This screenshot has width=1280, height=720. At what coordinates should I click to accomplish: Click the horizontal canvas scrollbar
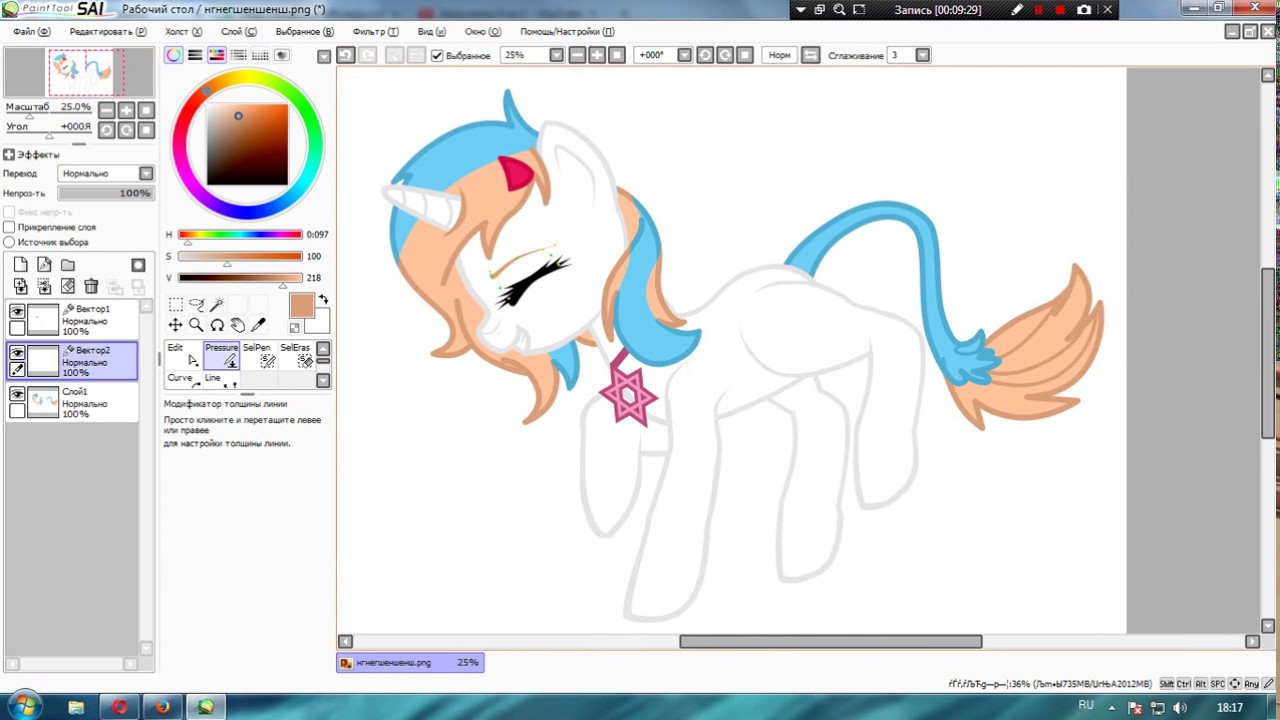pyautogui.click(x=831, y=641)
